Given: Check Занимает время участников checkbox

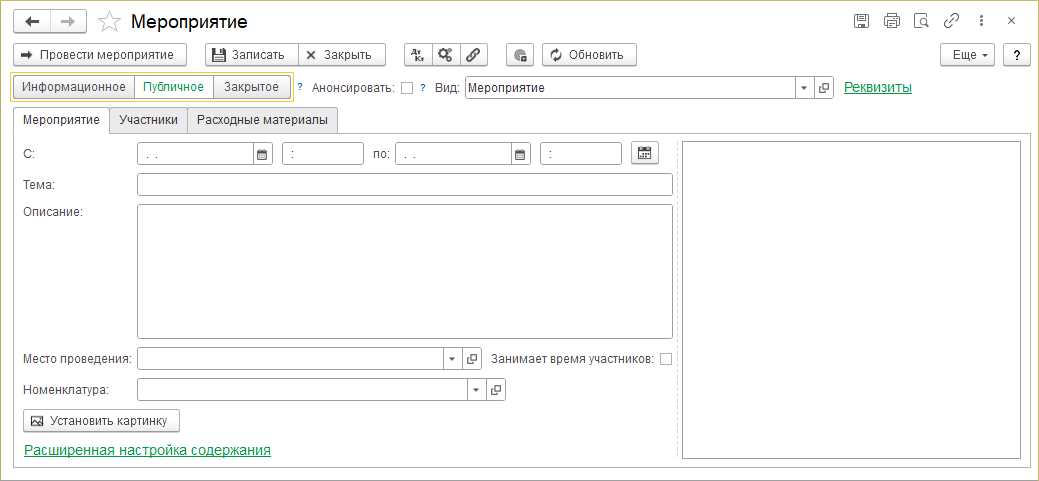Looking at the screenshot, I should [666, 359].
